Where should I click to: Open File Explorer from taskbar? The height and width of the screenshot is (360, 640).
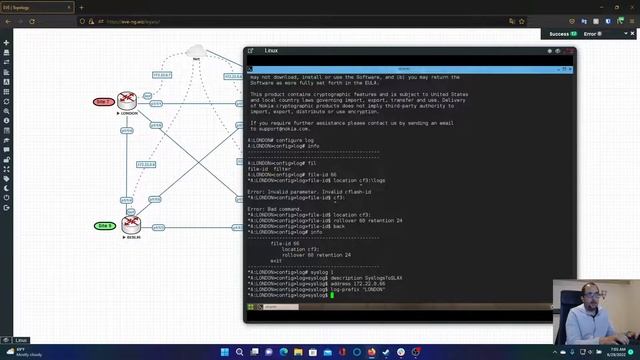[298, 352]
